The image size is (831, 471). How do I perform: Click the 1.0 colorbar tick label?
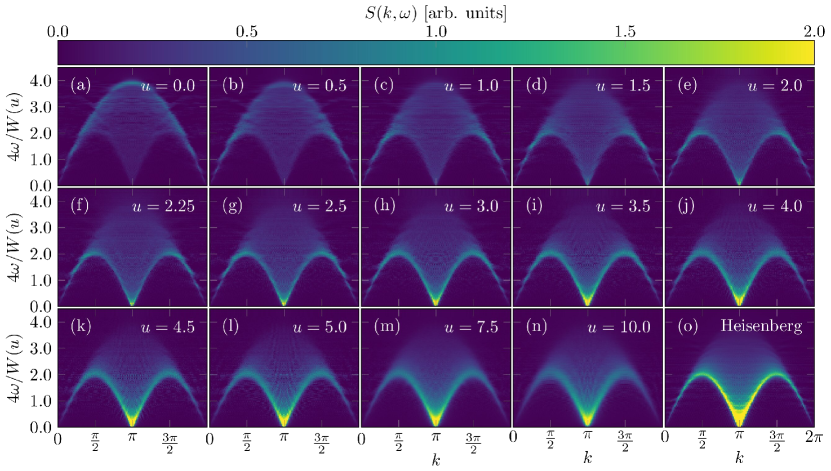[436, 31]
